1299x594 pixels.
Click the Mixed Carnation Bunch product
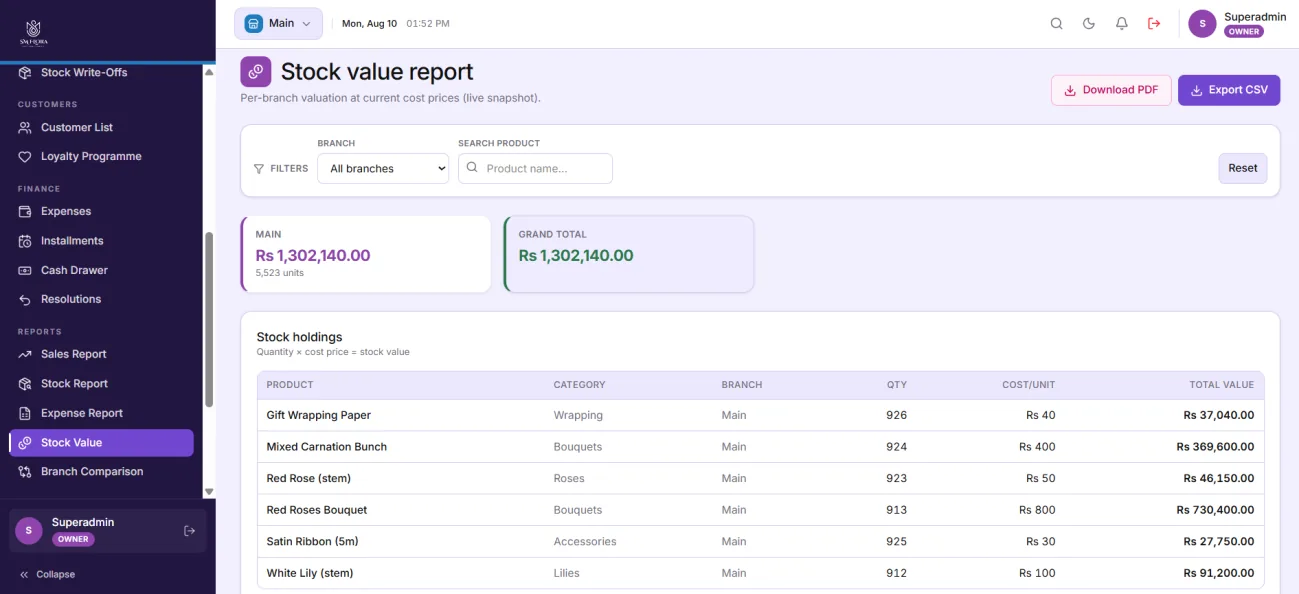tap(327, 447)
